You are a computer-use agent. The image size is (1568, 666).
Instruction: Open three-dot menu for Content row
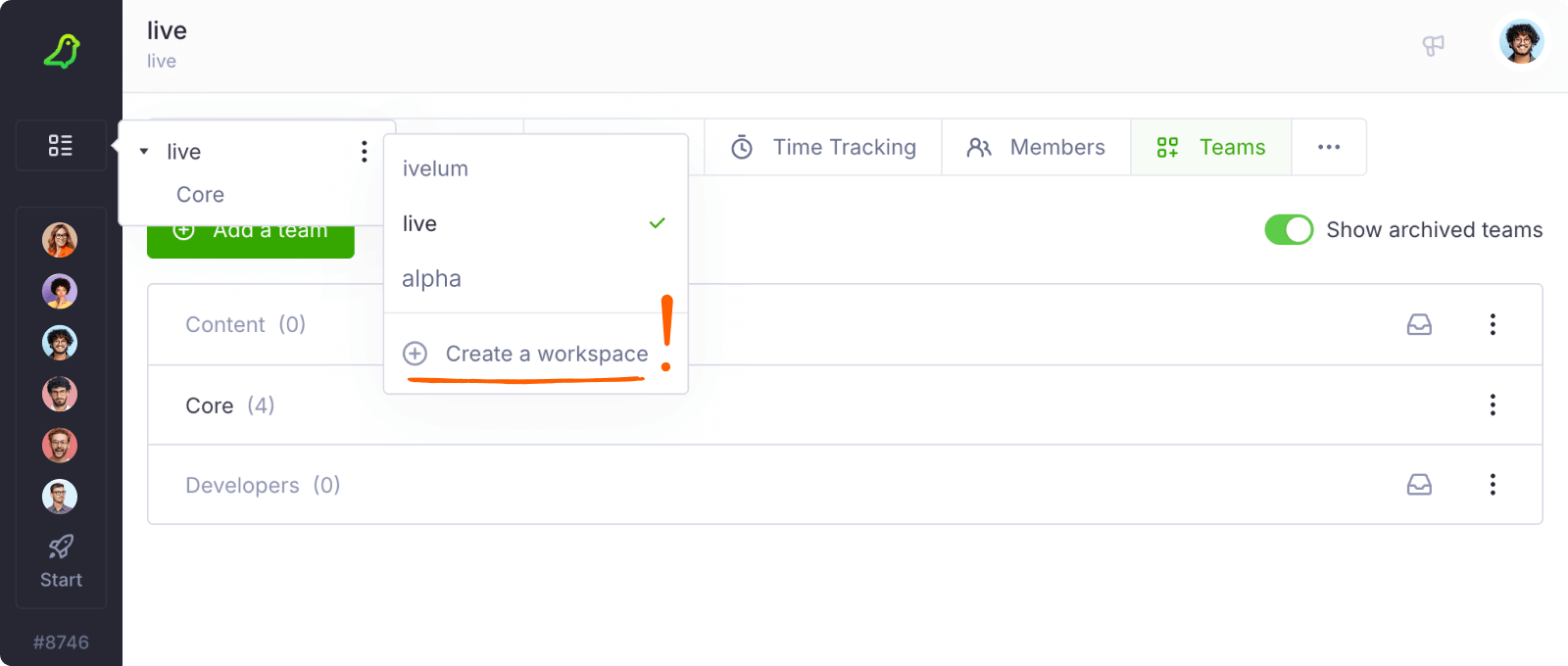tap(1493, 324)
